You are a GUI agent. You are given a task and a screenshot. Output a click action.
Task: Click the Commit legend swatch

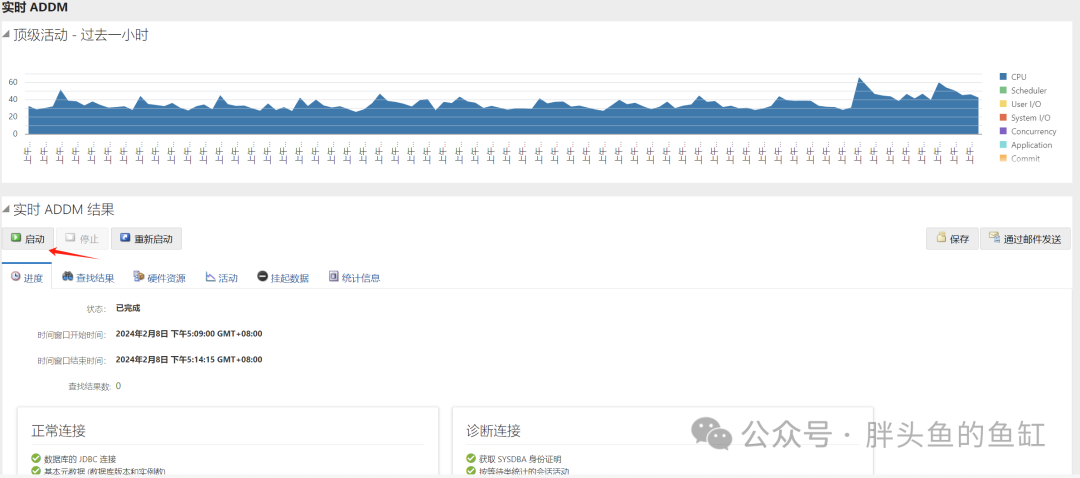pos(1003,158)
